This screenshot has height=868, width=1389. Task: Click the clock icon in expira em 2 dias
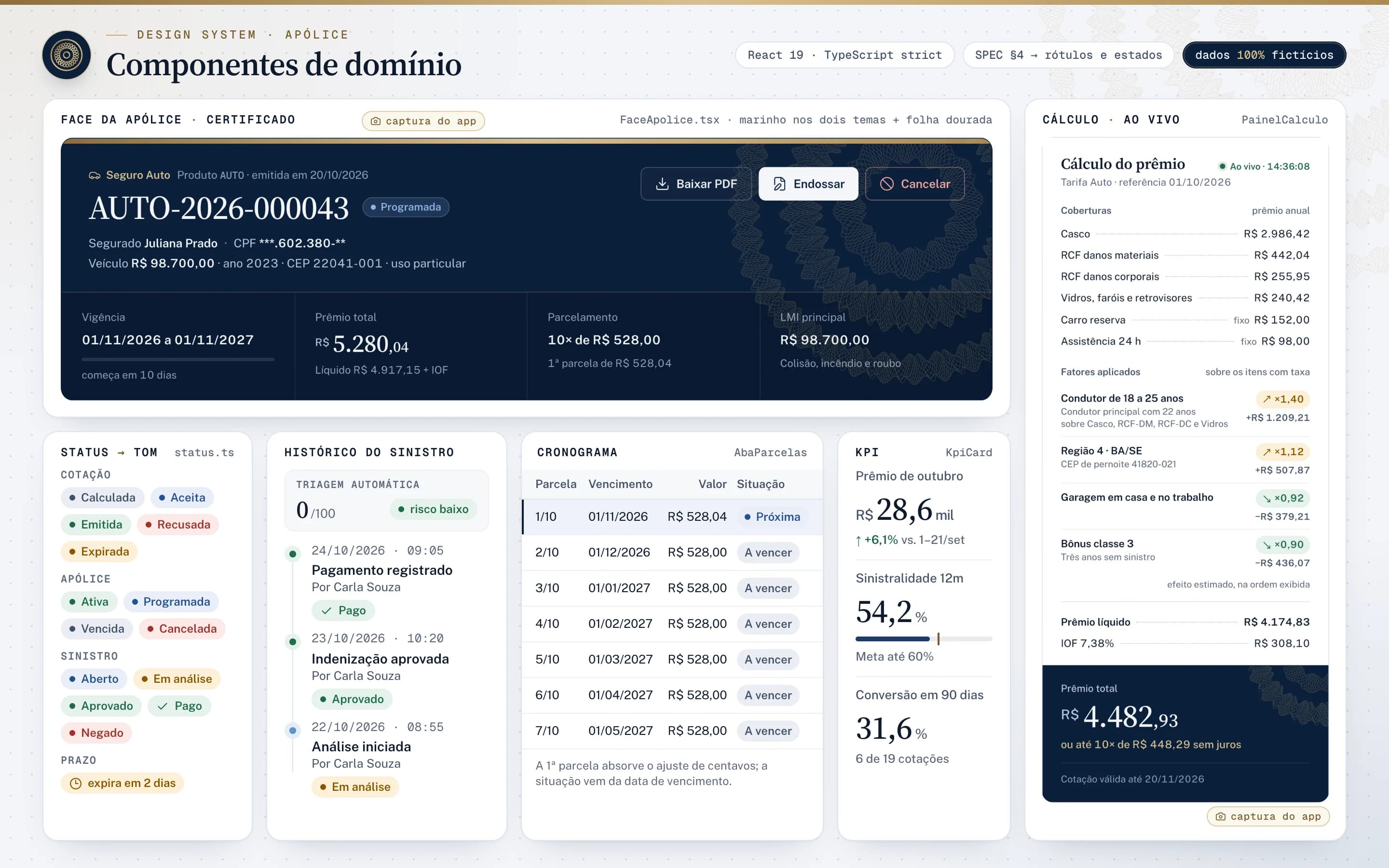pos(76,783)
